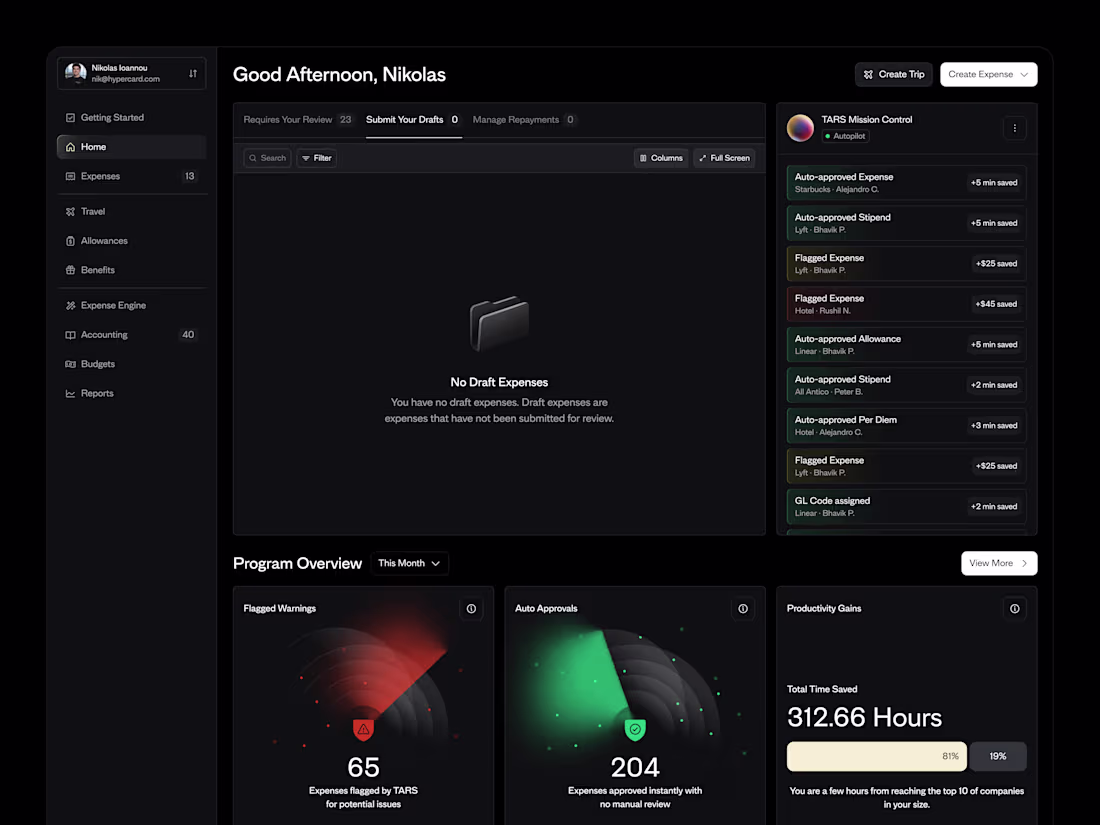This screenshot has height=825, width=1100.
Task: Click Nikolas Ioannou's profile avatar
Action: pos(75,73)
